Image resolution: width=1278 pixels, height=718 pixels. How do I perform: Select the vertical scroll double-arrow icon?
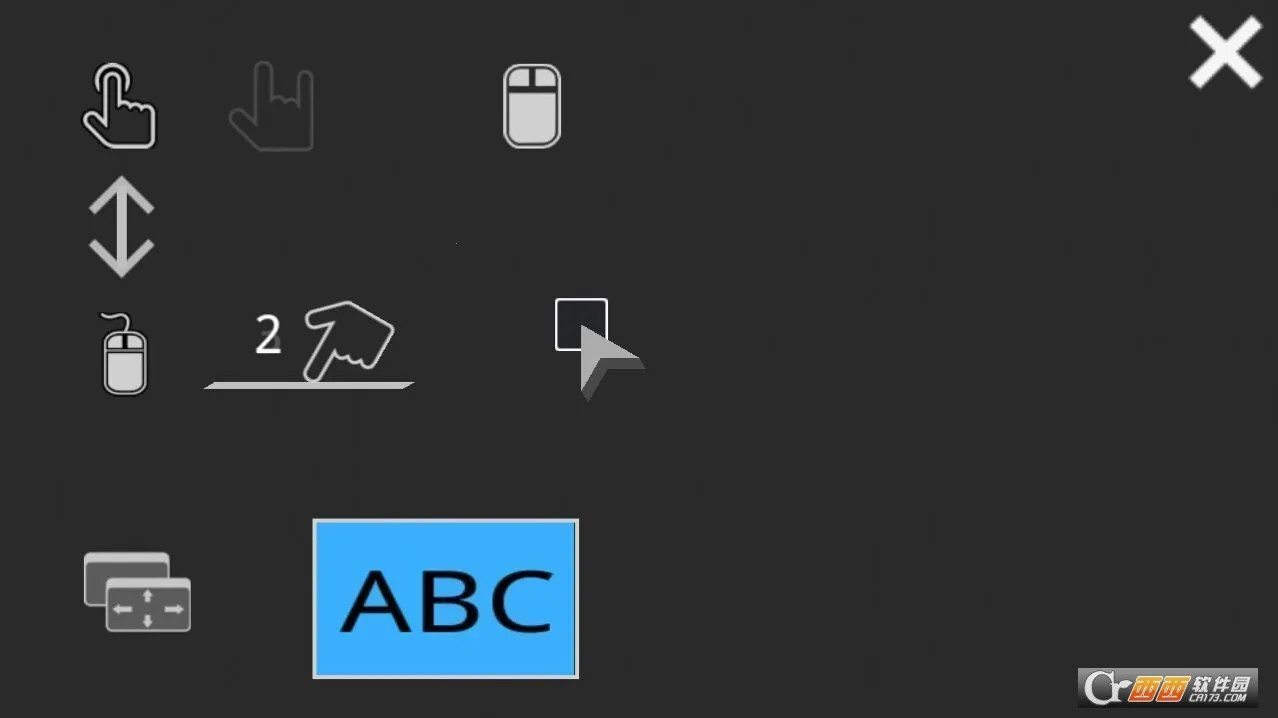[121, 227]
